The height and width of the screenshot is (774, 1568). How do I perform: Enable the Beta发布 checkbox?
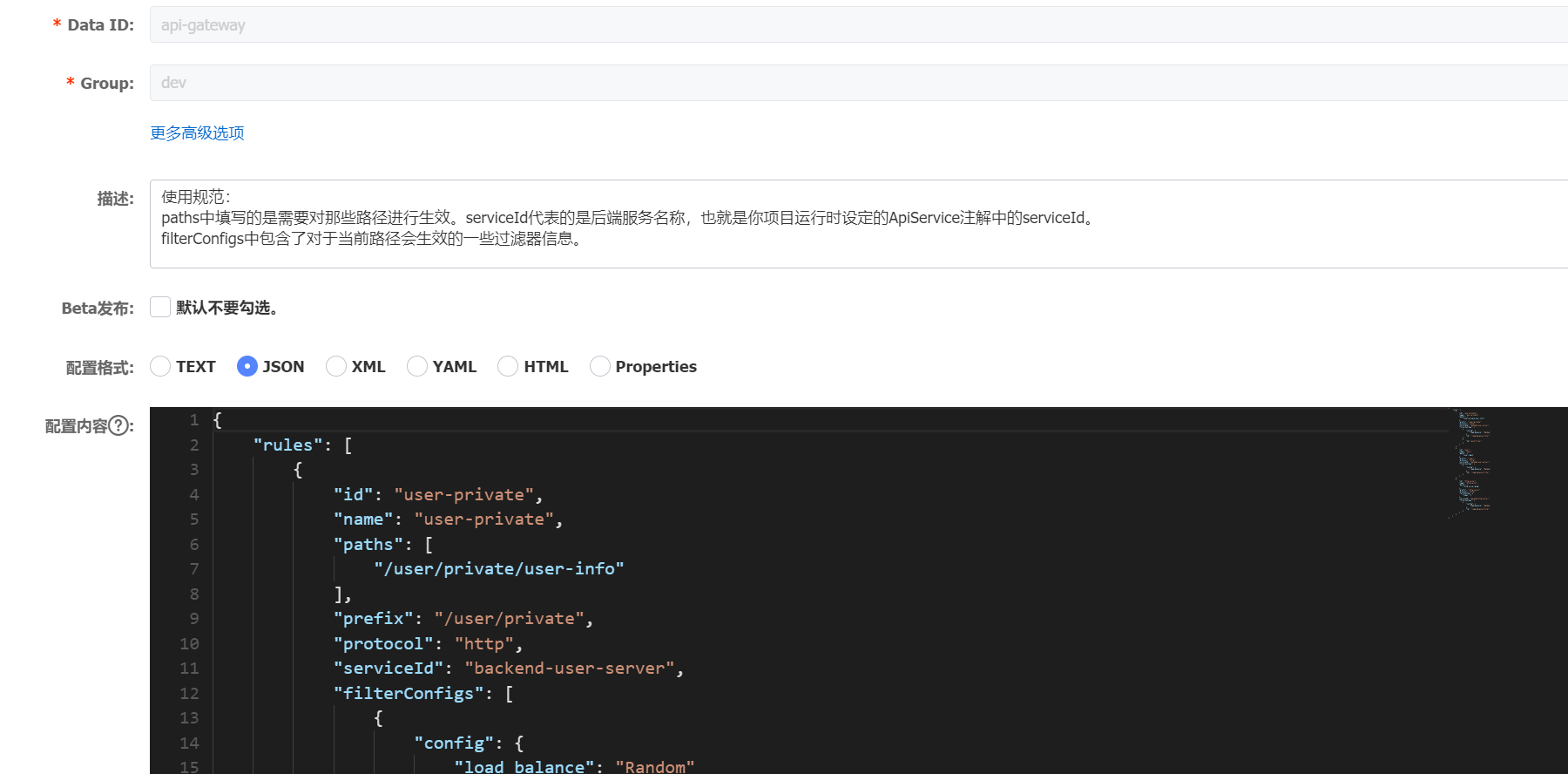[x=160, y=307]
